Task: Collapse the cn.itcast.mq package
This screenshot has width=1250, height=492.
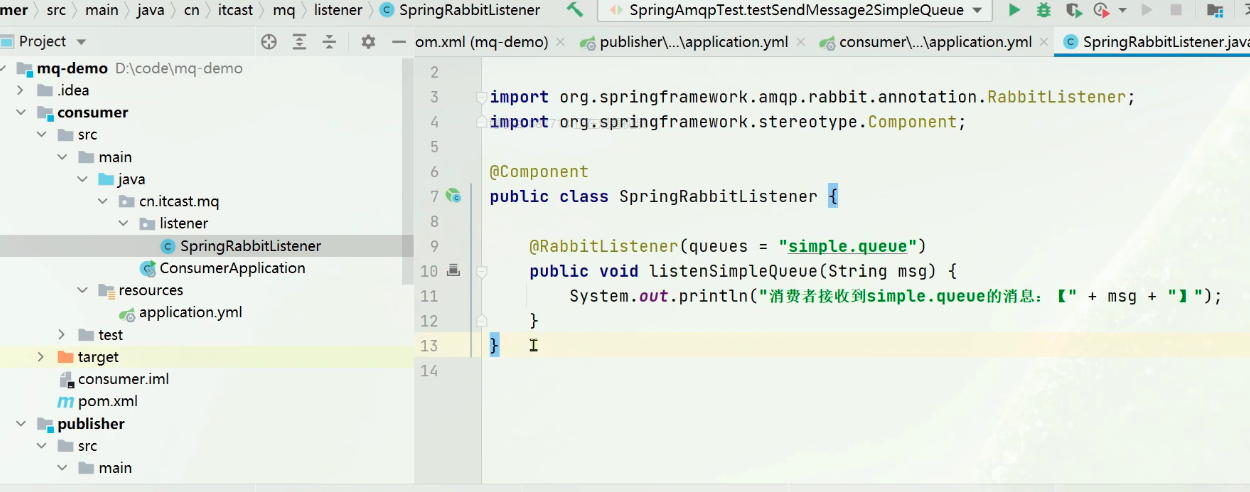Action: click(103, 201)
